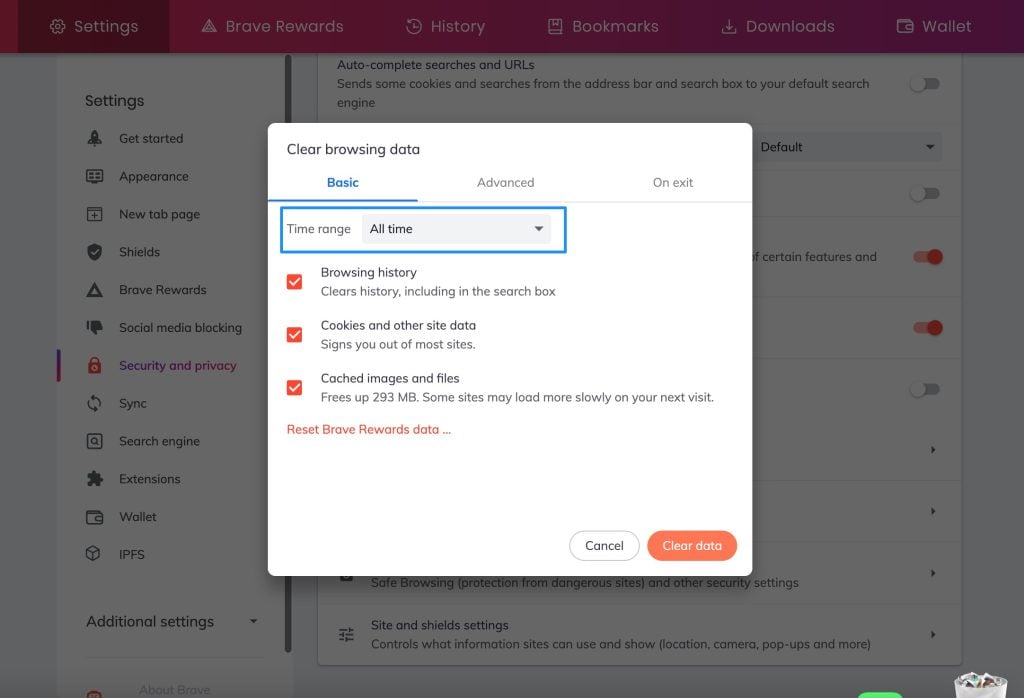Click the IPFS cube icon in sidebar
The height and width of the screenshot is (698, 1024).
(93, 554)
